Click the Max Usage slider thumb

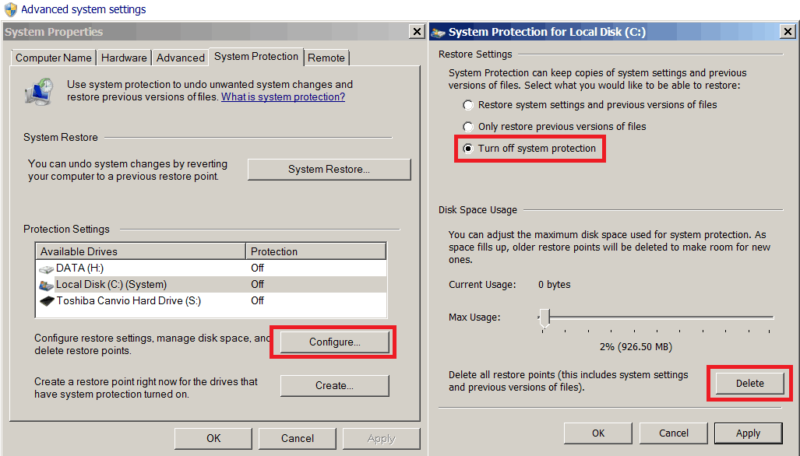545,318
